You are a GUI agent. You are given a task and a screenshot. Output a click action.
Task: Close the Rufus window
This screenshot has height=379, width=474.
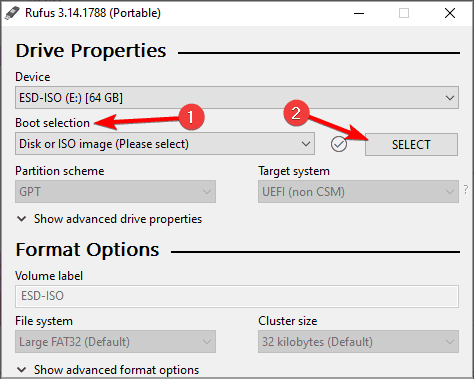tap(450, 13)
